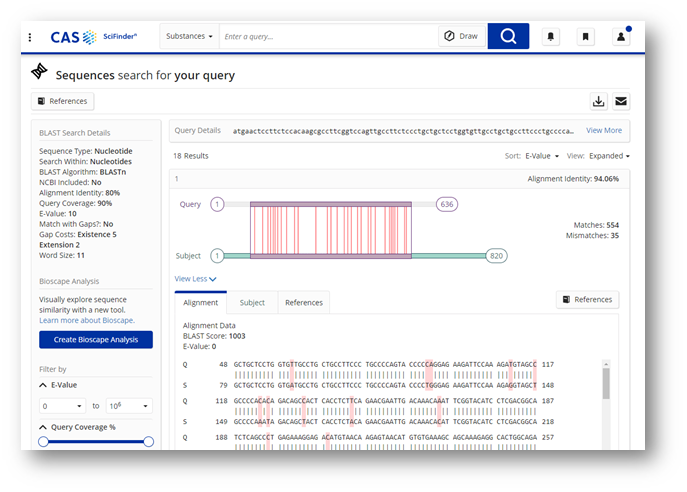This screenshot has width=687, height=492.
Task: Click Query Coverage: 90% search detail
Action: coord(75,203)
